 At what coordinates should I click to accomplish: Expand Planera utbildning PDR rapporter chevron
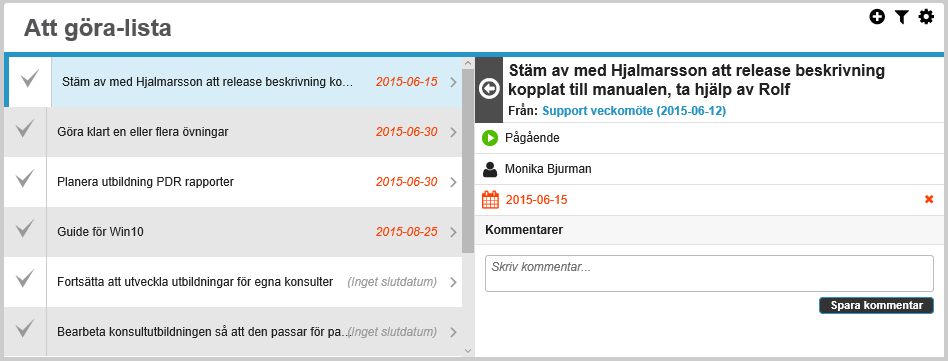tap(453, 182)
